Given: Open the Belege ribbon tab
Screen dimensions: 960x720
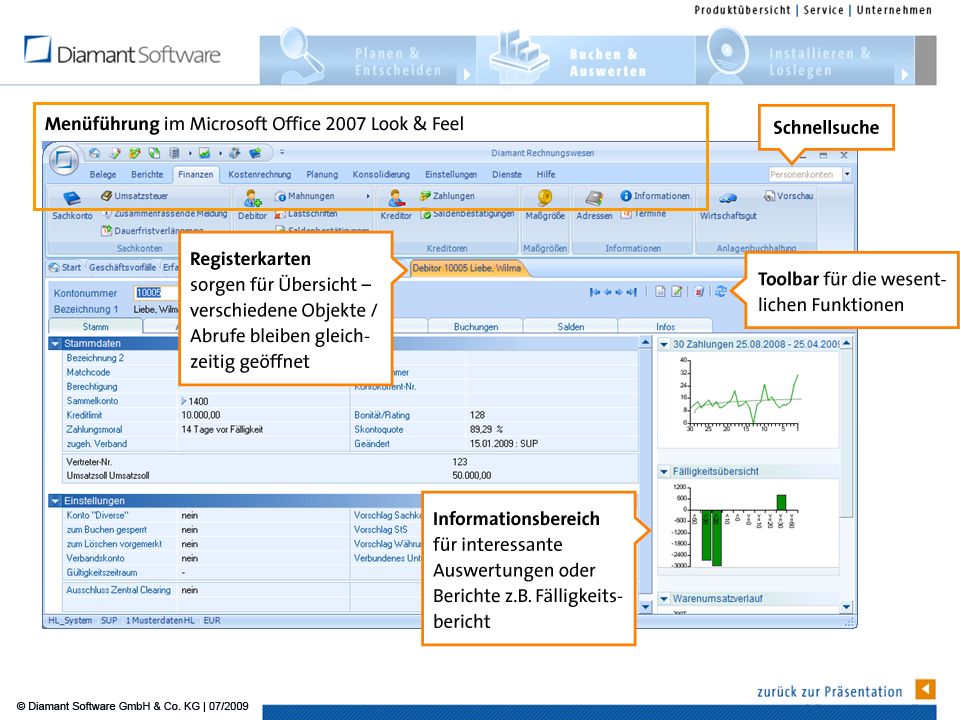Looking at the screenshot, I should point(103,174).
